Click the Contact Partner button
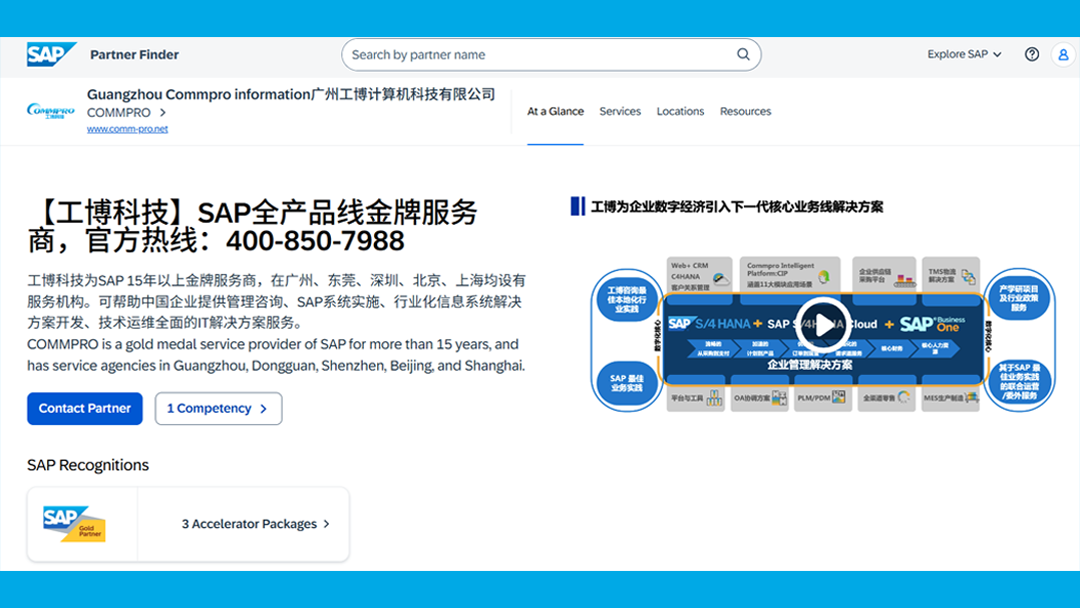 click(84, 408)
